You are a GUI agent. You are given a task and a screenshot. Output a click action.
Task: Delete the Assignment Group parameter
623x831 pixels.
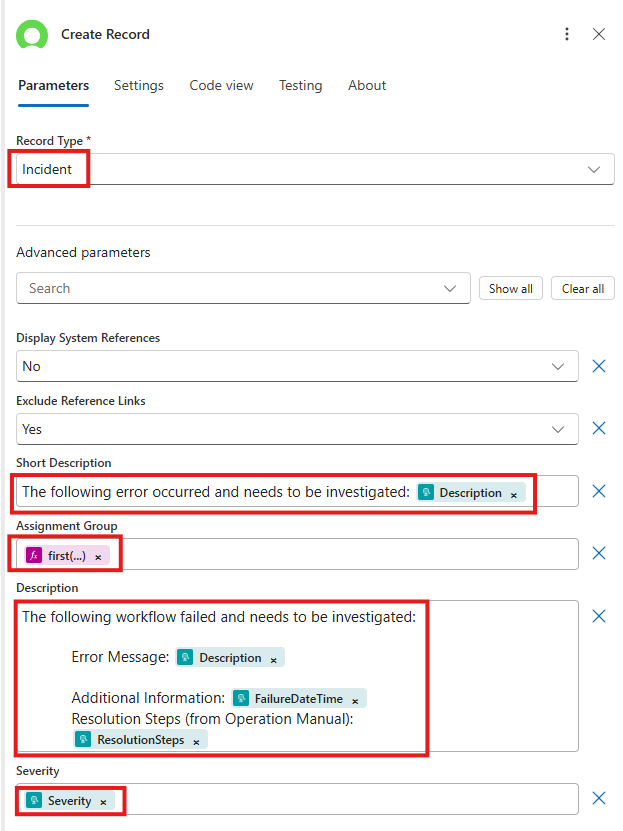599,554
